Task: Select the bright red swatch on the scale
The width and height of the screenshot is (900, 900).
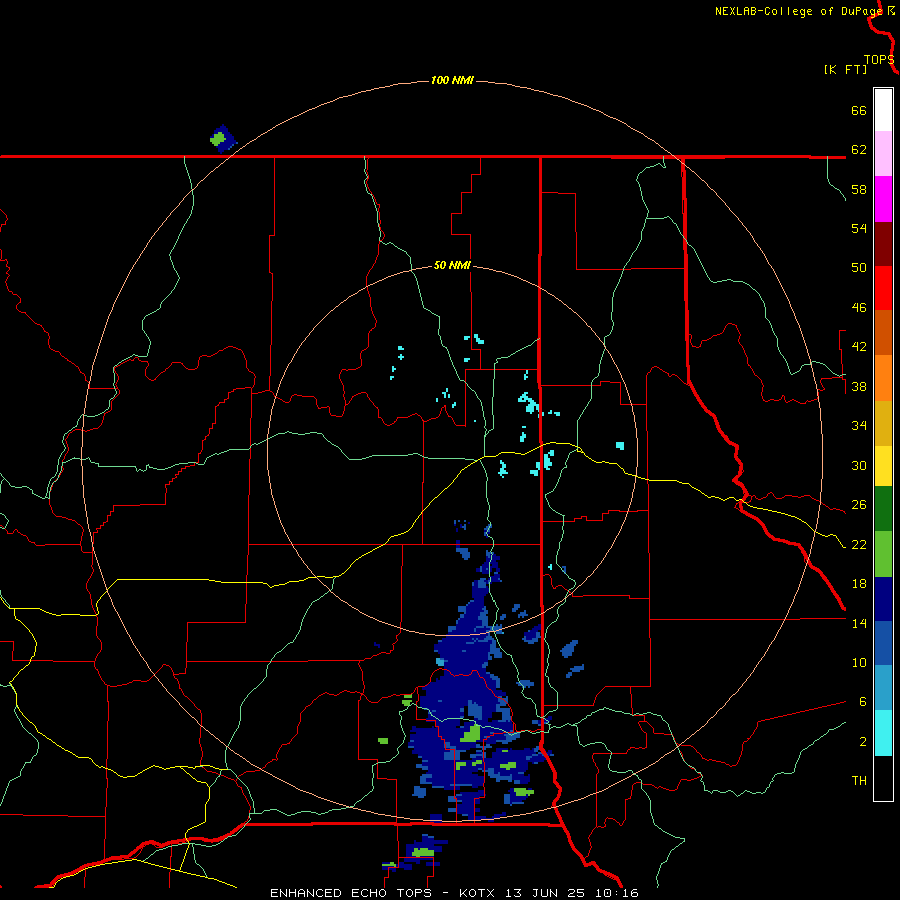Action: (883, 288)
